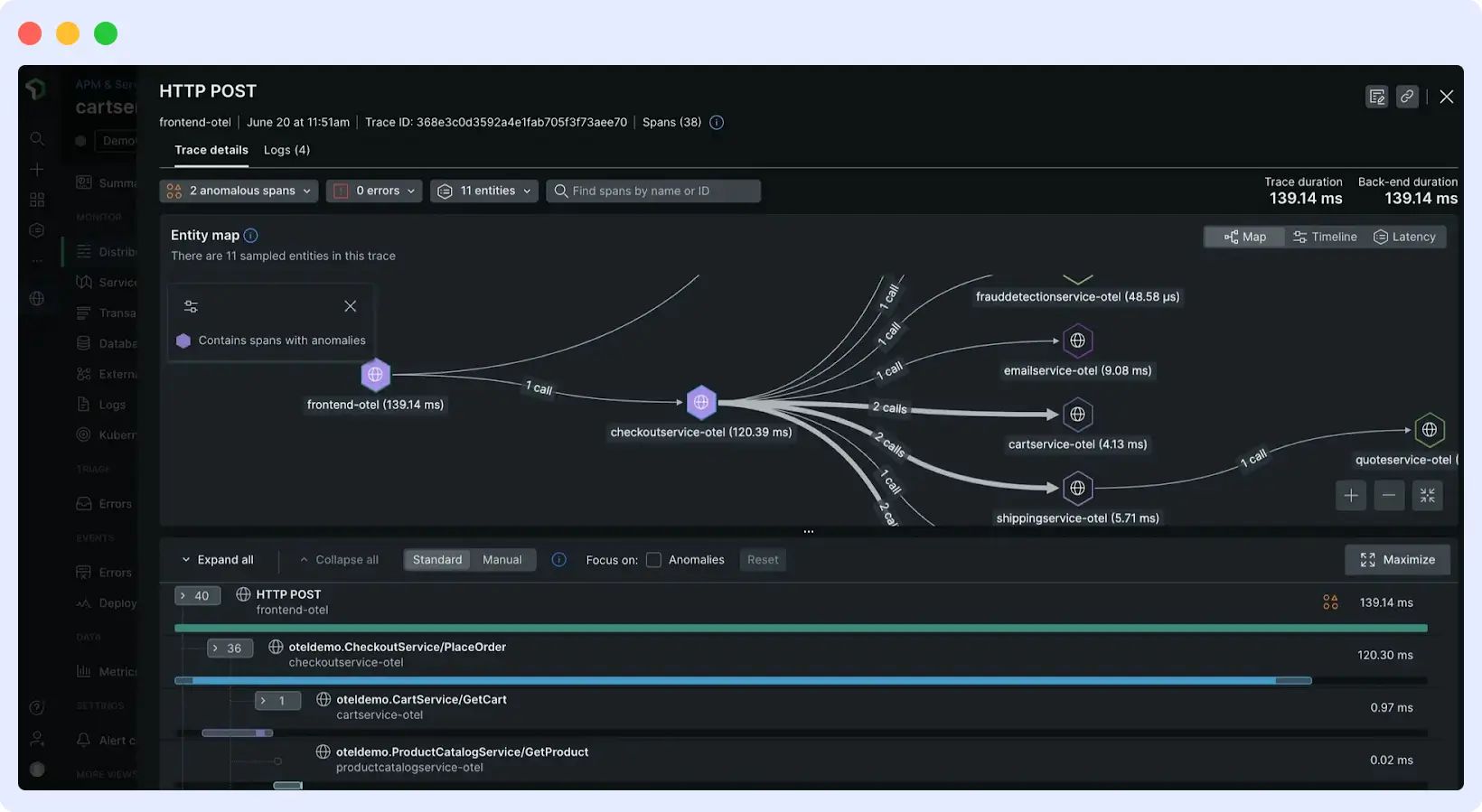Open the trace notes edit icon

pos(1377,97)
